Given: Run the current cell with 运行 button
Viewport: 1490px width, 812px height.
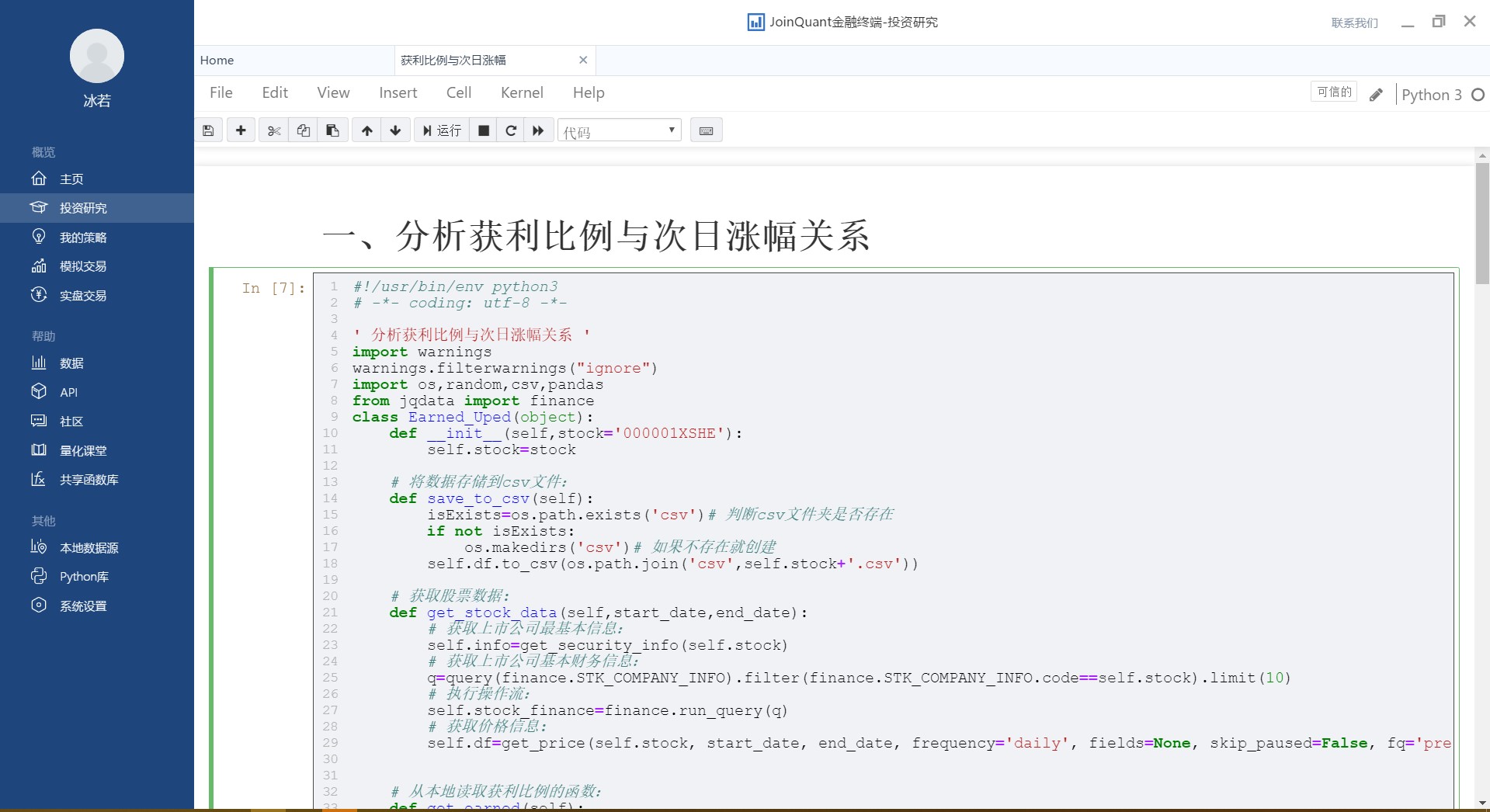Looking at the screenshot, I should pyautogui.click(x=442, y=130).
